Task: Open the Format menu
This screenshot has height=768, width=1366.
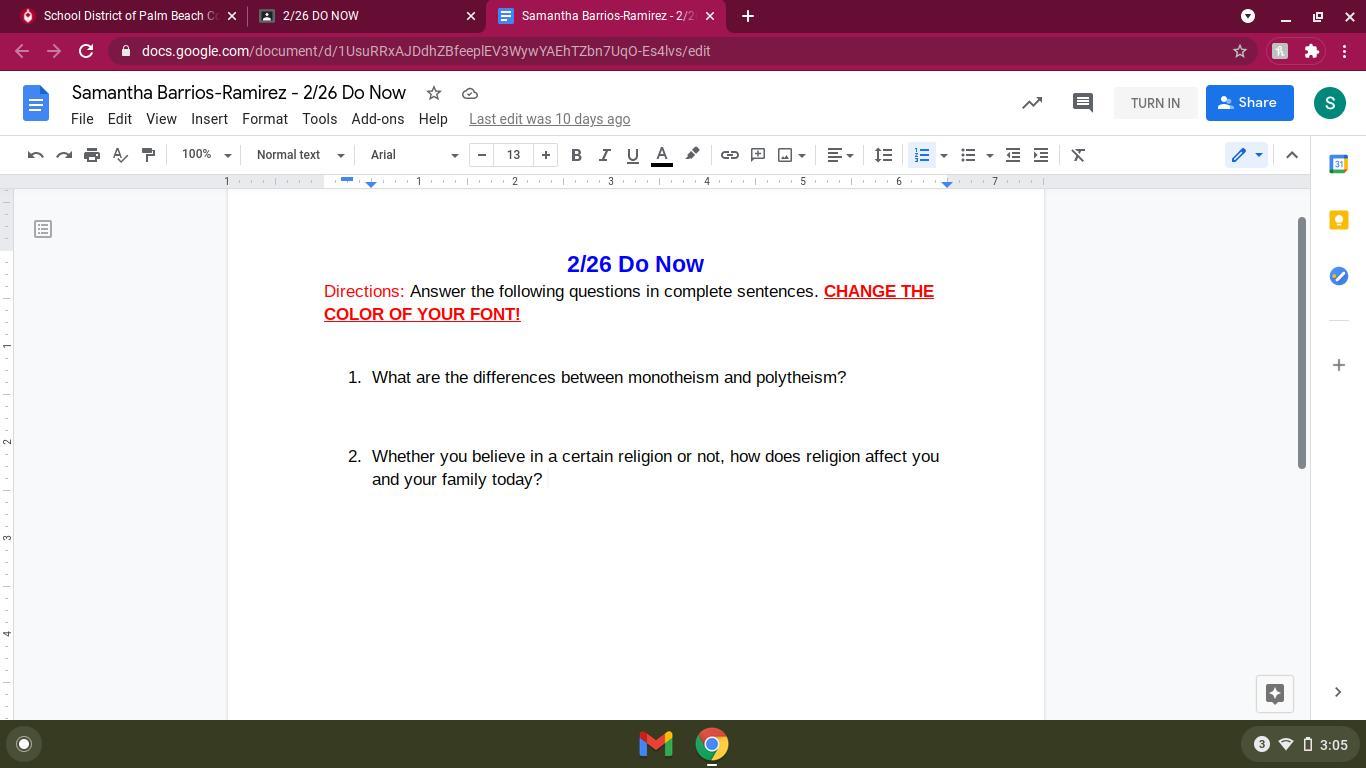Action: tap(264, 119)
